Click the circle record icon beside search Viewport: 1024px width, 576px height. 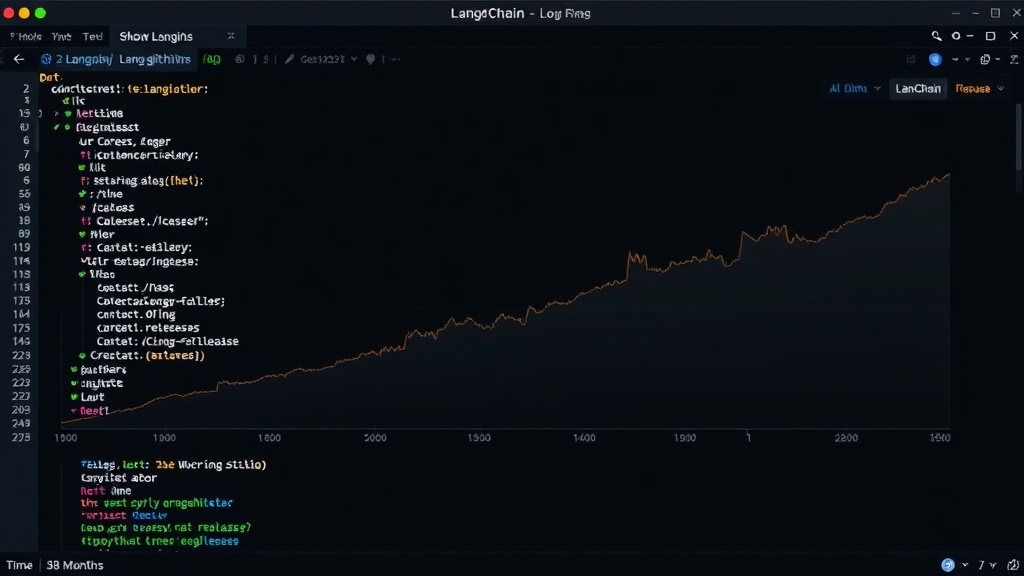click(956, 36)
